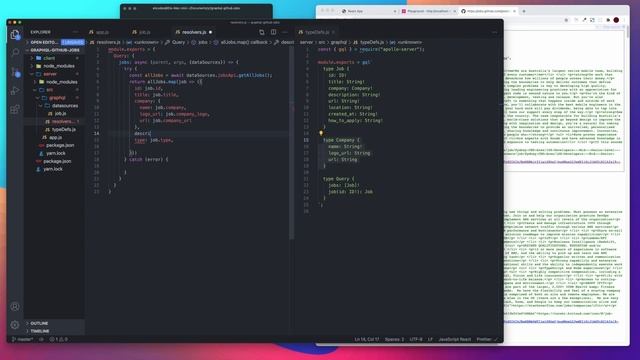Click the LF end-of-line status entry

430,339
